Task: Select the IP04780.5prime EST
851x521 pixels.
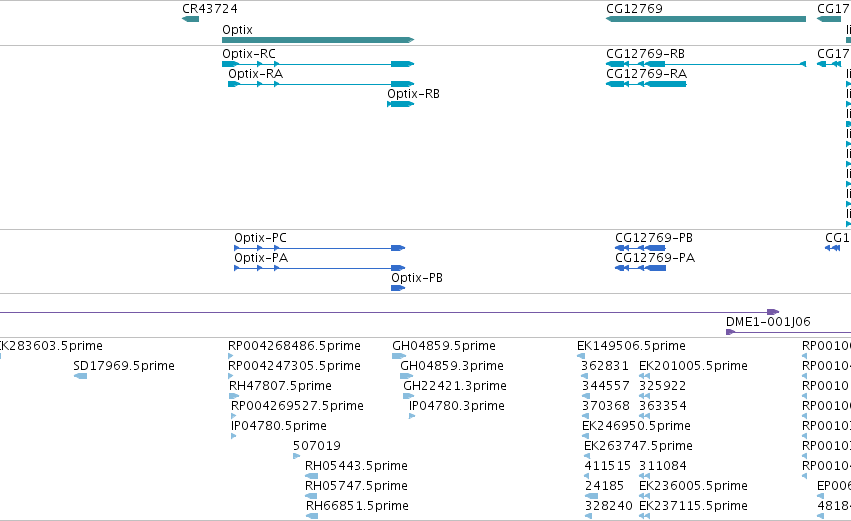Action: click(234, 436)
